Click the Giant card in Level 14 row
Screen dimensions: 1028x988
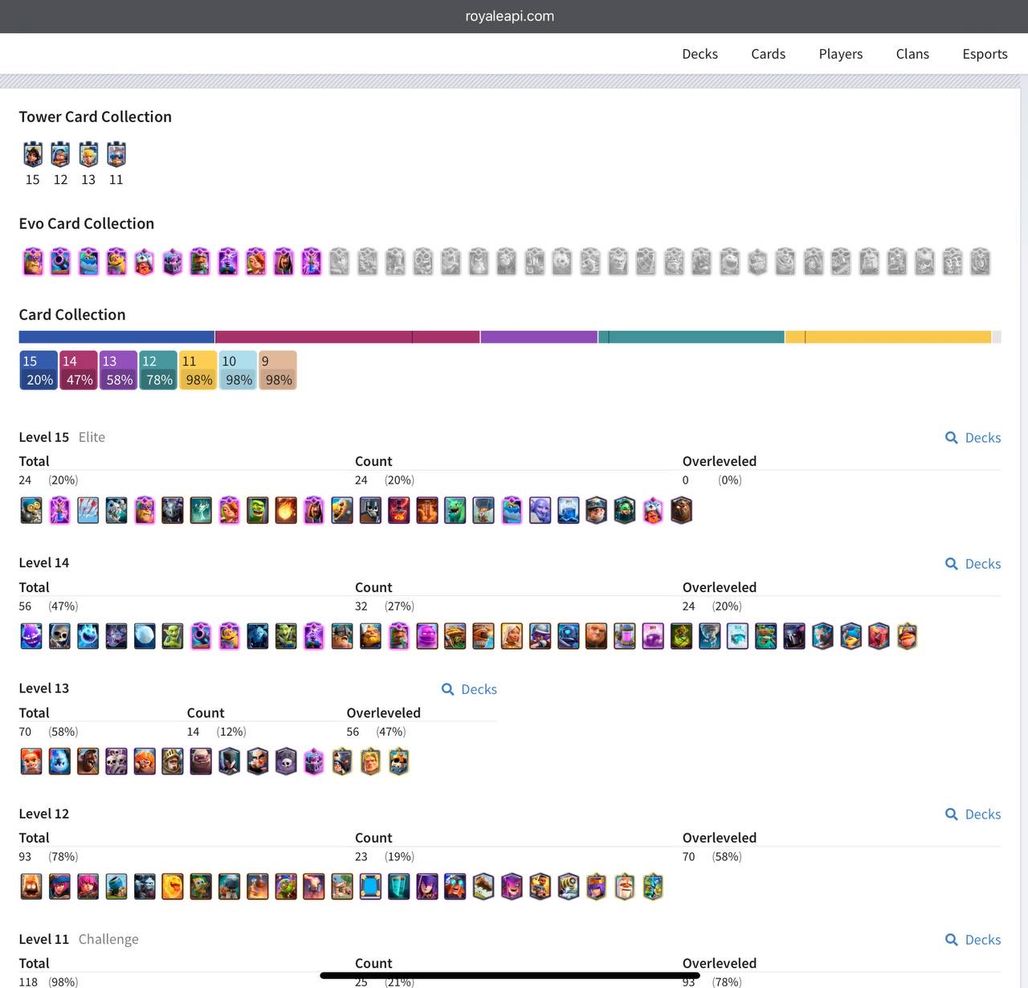point(596,636)
